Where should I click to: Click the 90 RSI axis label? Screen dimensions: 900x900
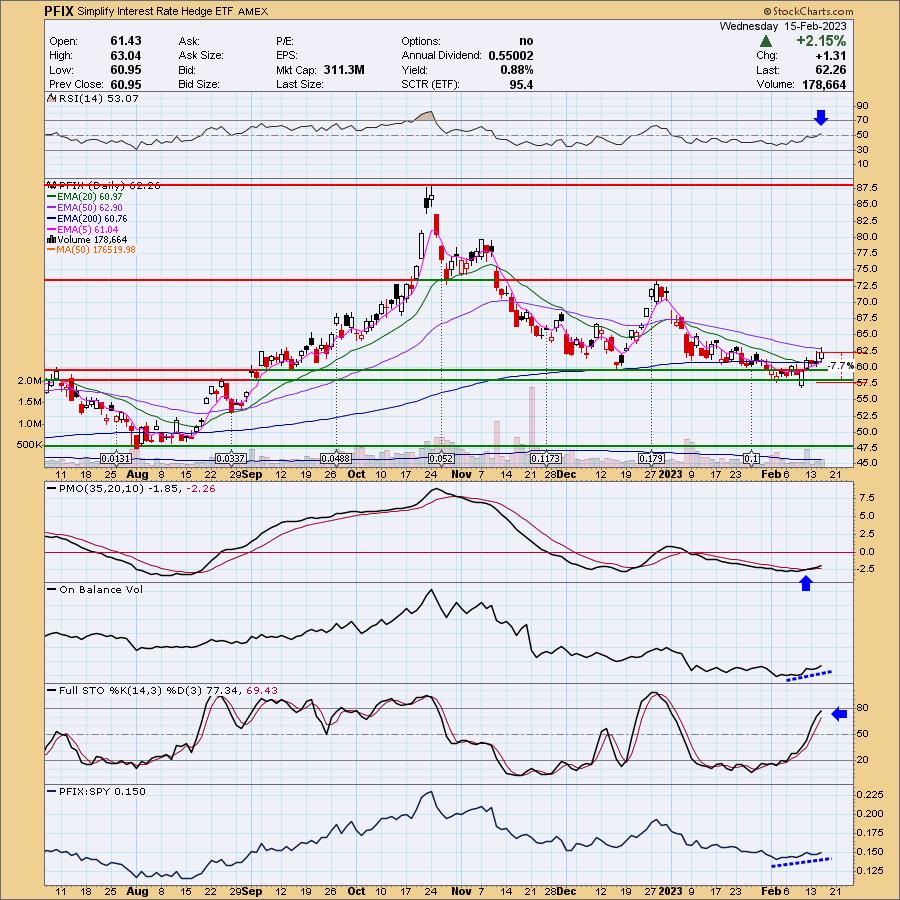(x=862, y=106)
